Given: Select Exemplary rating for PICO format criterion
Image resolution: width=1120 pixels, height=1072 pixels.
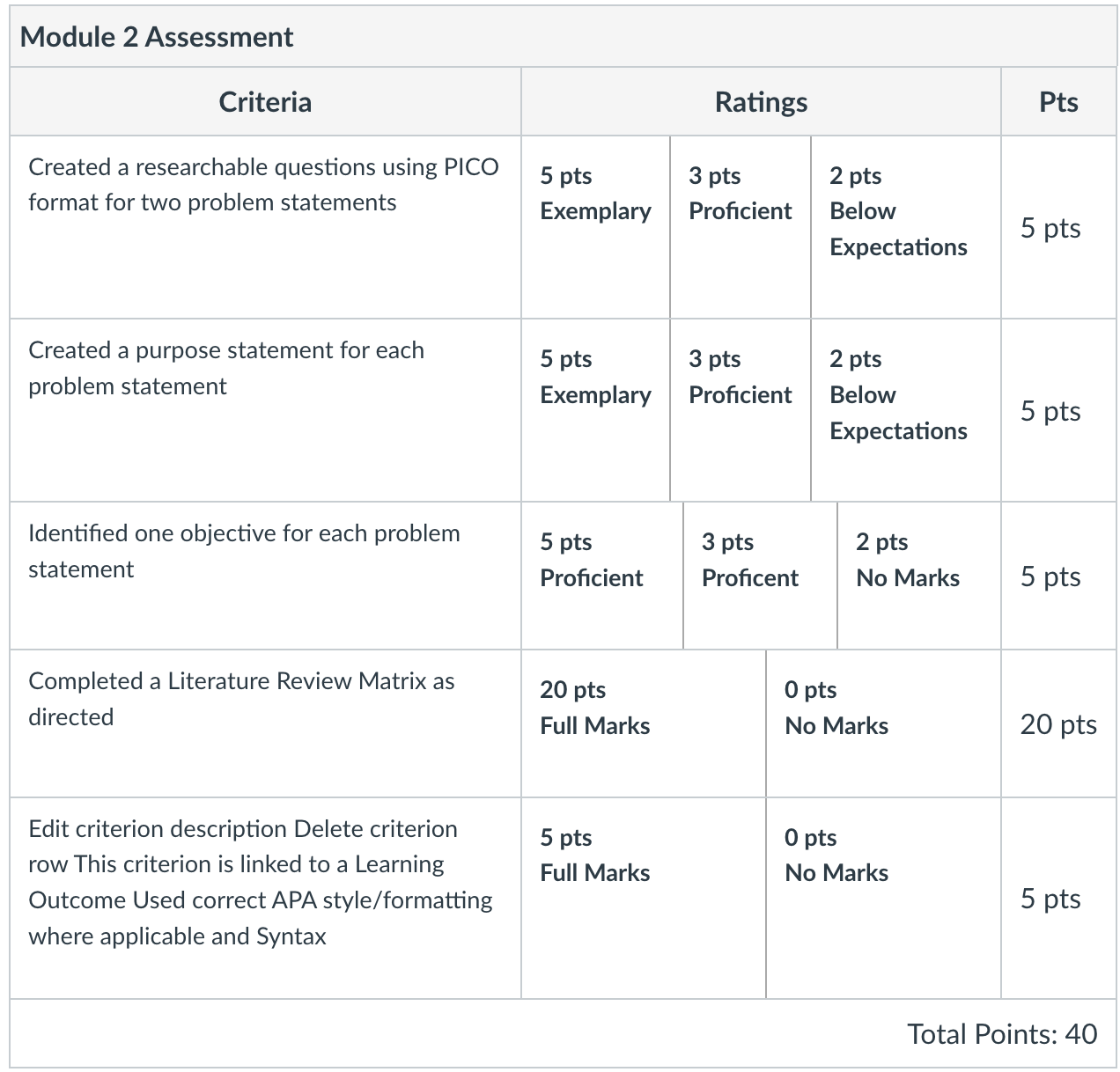Looking at the screenshot, I should coord(595,227).
